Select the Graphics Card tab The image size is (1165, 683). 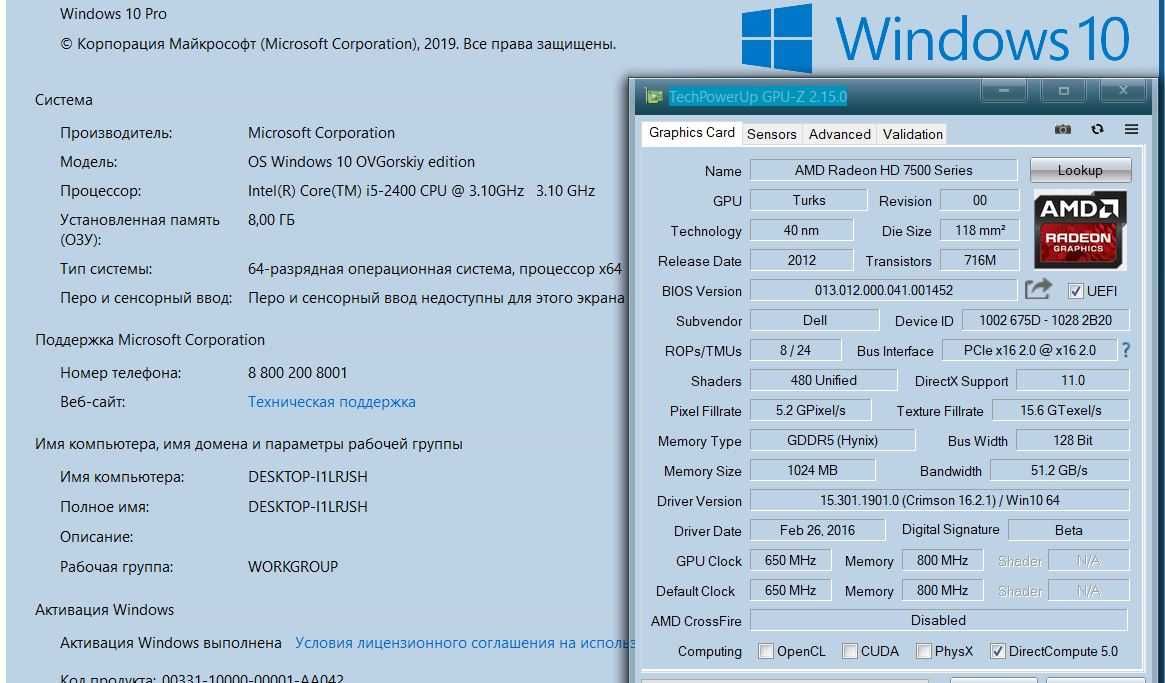692,133
